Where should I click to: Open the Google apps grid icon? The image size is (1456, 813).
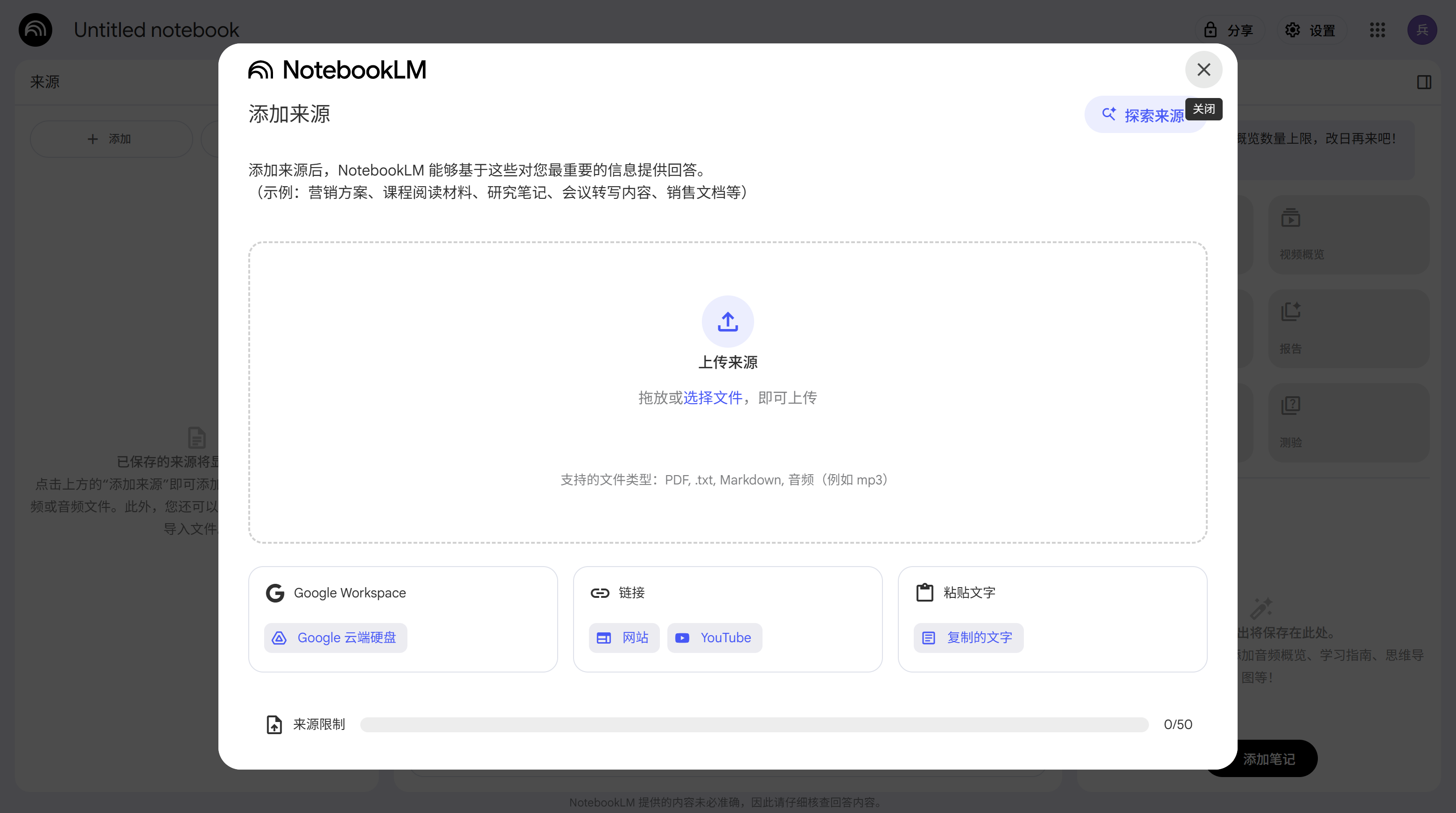pyautogui.click(x=1378, y=30)
